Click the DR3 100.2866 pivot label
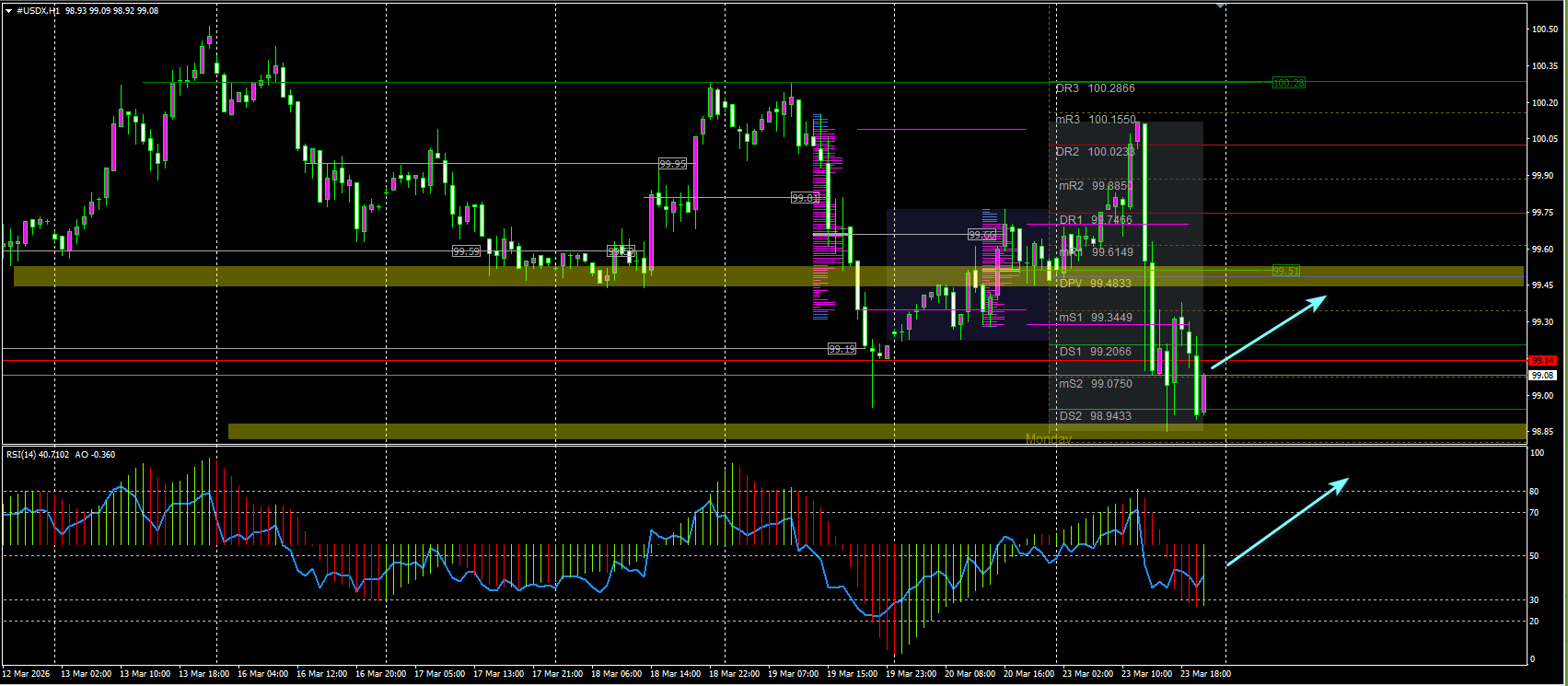The height and width of the screenshot is (686, 1568). pos(1095,88)
